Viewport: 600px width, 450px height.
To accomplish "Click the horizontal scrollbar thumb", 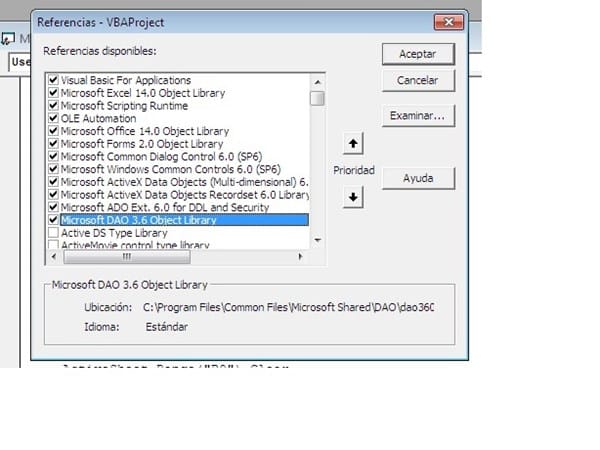I will tap(127, 256).
